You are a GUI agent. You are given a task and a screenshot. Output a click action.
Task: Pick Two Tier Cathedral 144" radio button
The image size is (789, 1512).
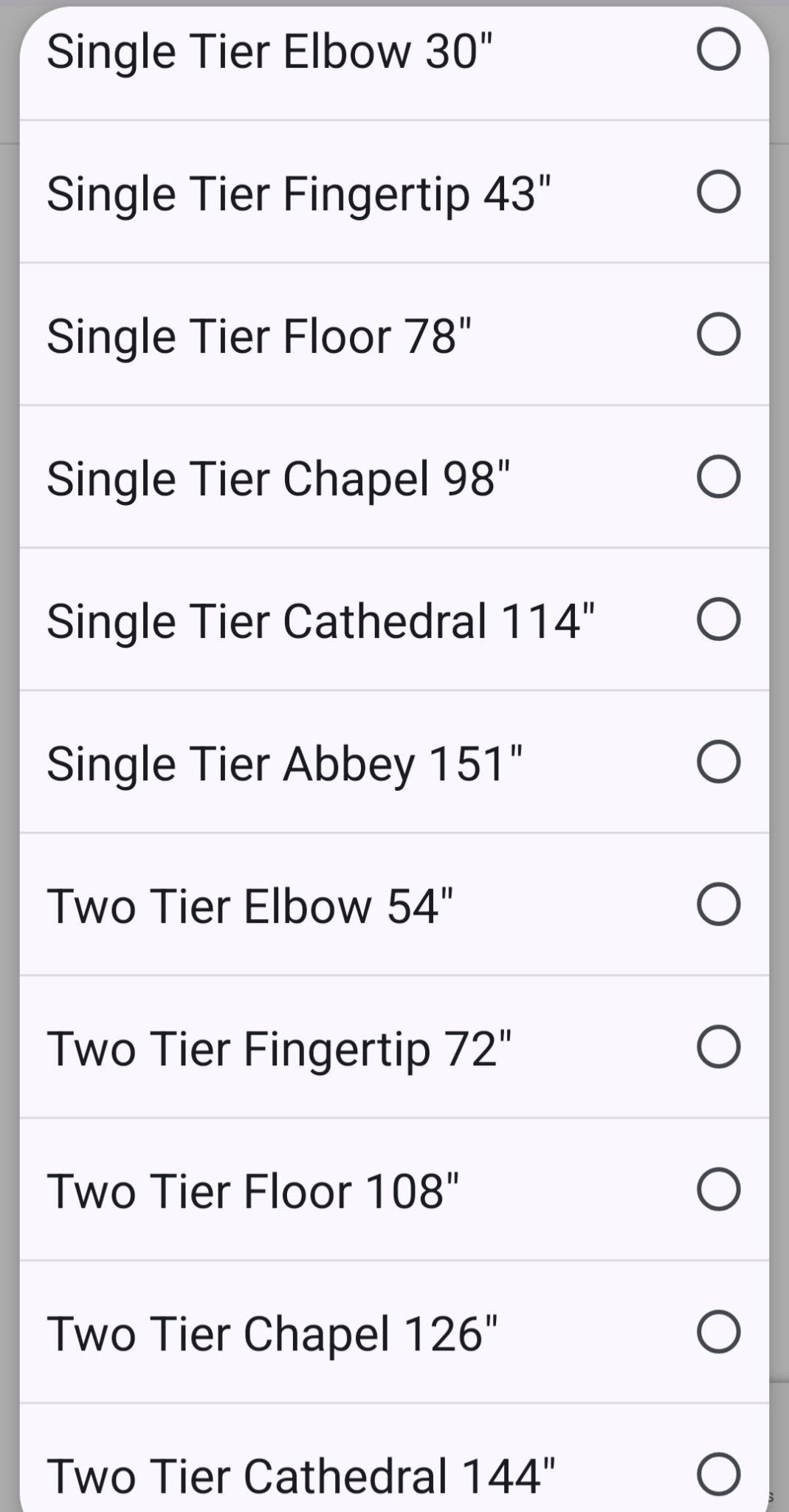pos(718,1474)
